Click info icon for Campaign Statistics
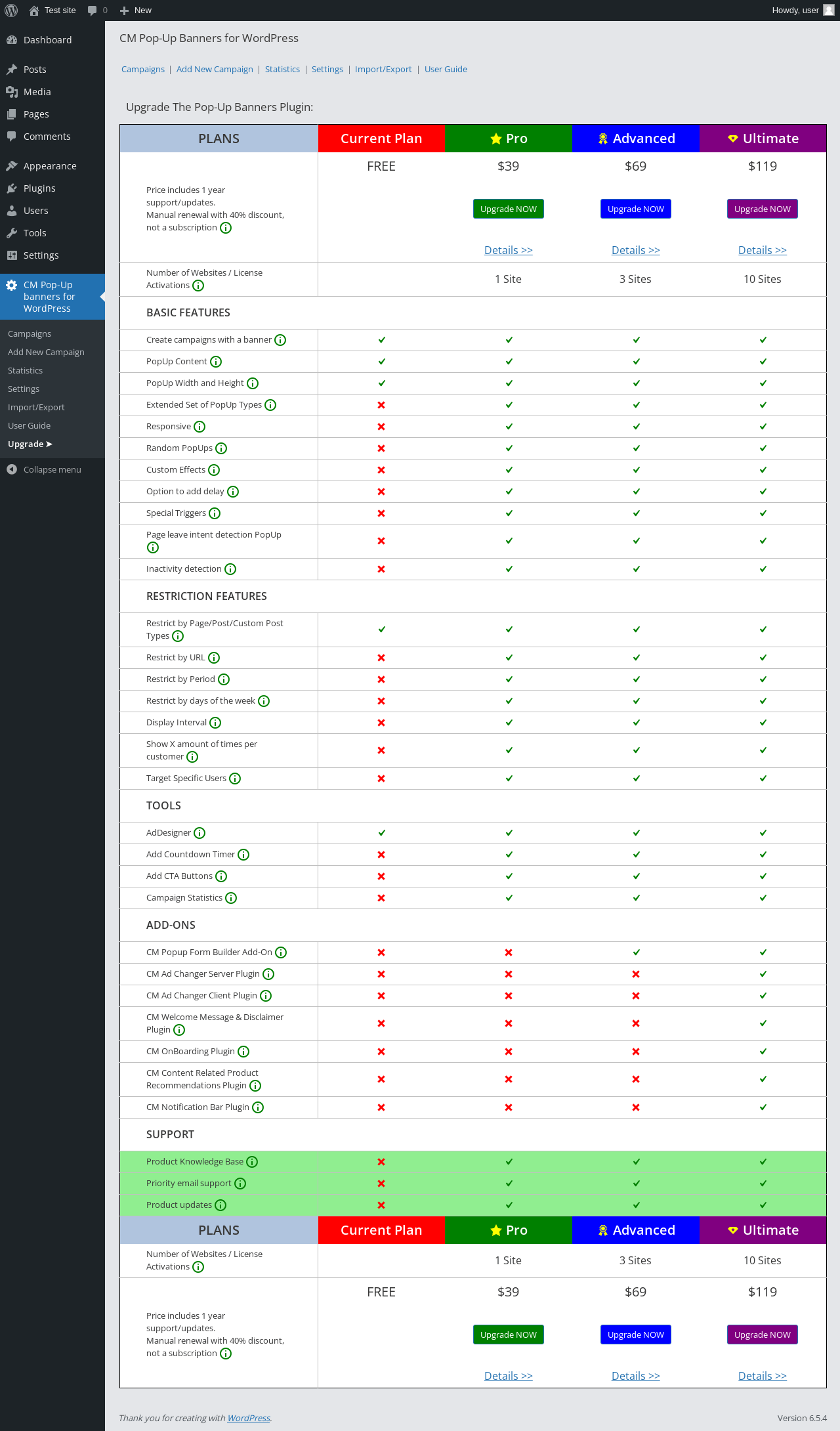The width and height of the screenshot is (840, 1431). (x=231, y=898)
